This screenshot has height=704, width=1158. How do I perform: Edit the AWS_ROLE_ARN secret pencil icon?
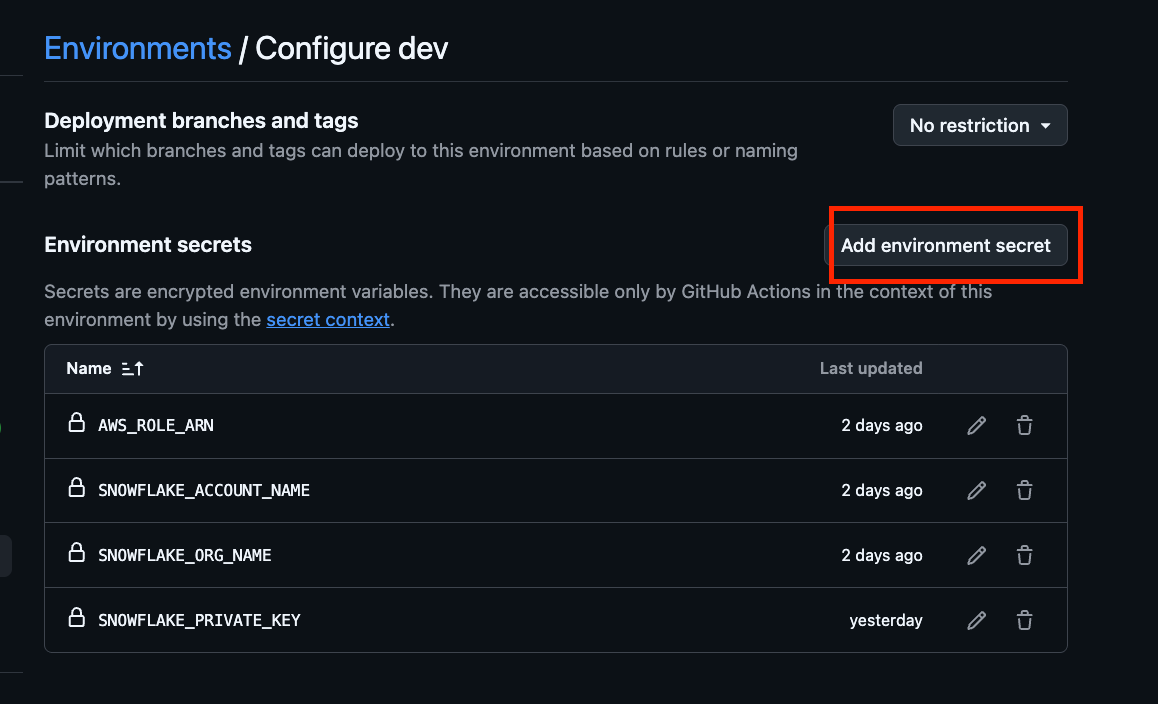(x=977, y=426)
